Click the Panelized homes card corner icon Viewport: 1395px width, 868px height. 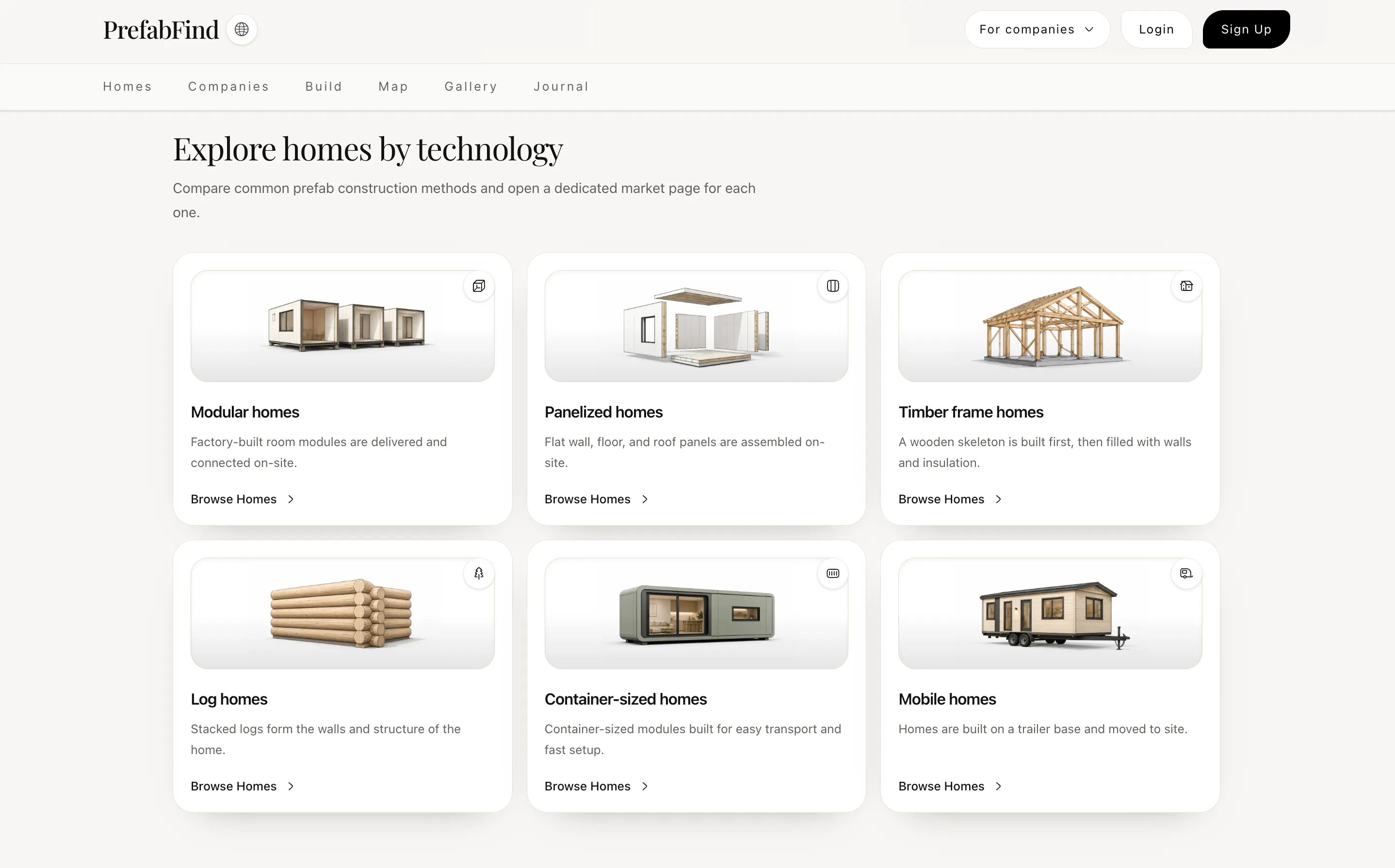point(833,286)
